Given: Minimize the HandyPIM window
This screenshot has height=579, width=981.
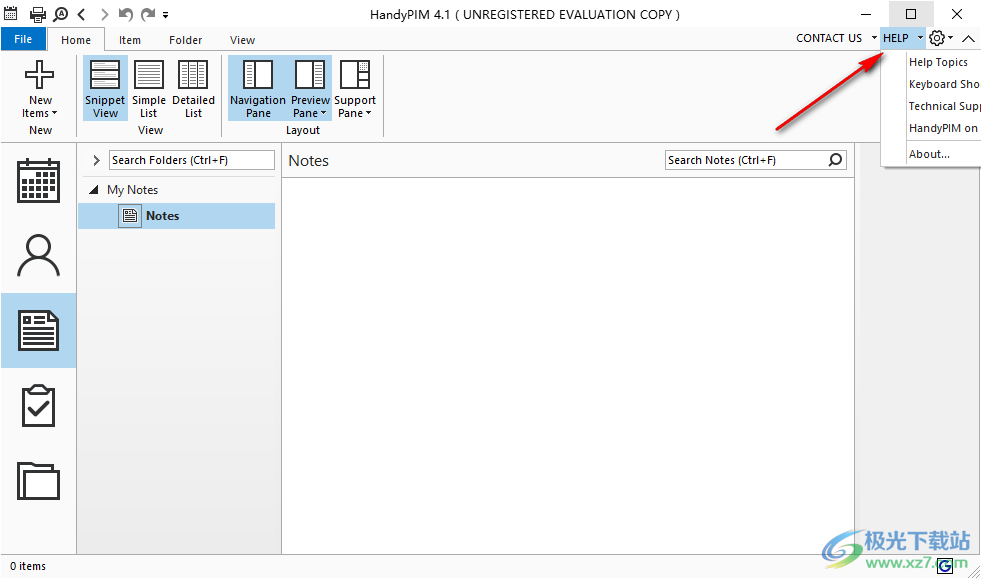Looking at the screenshot, I should pos(866,14).
